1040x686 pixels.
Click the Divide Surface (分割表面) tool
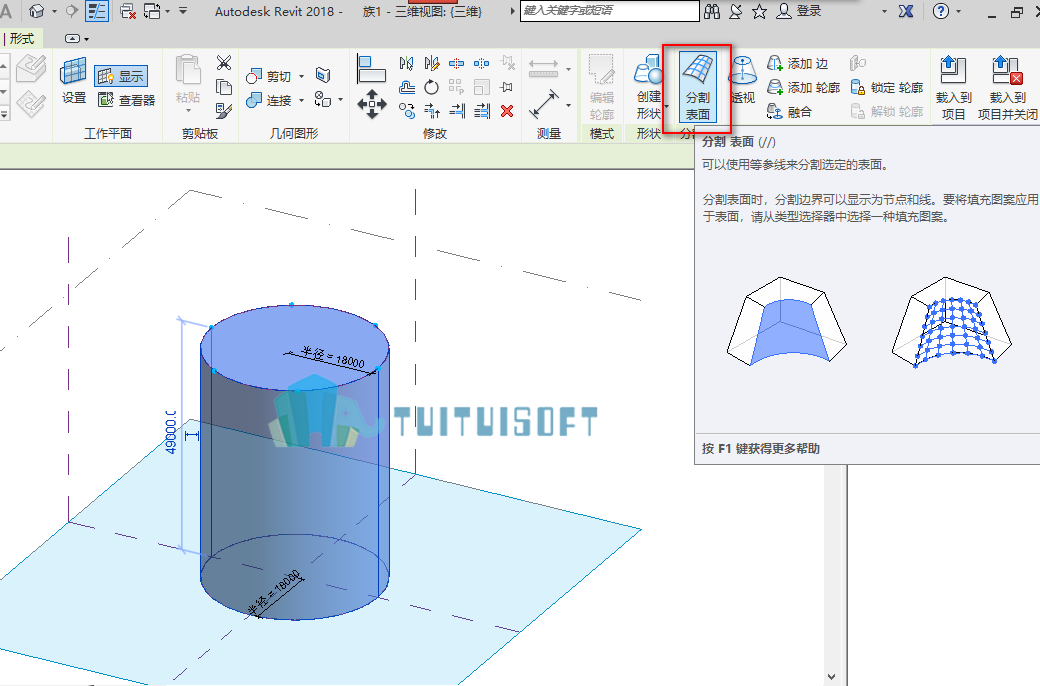point(697,87)
